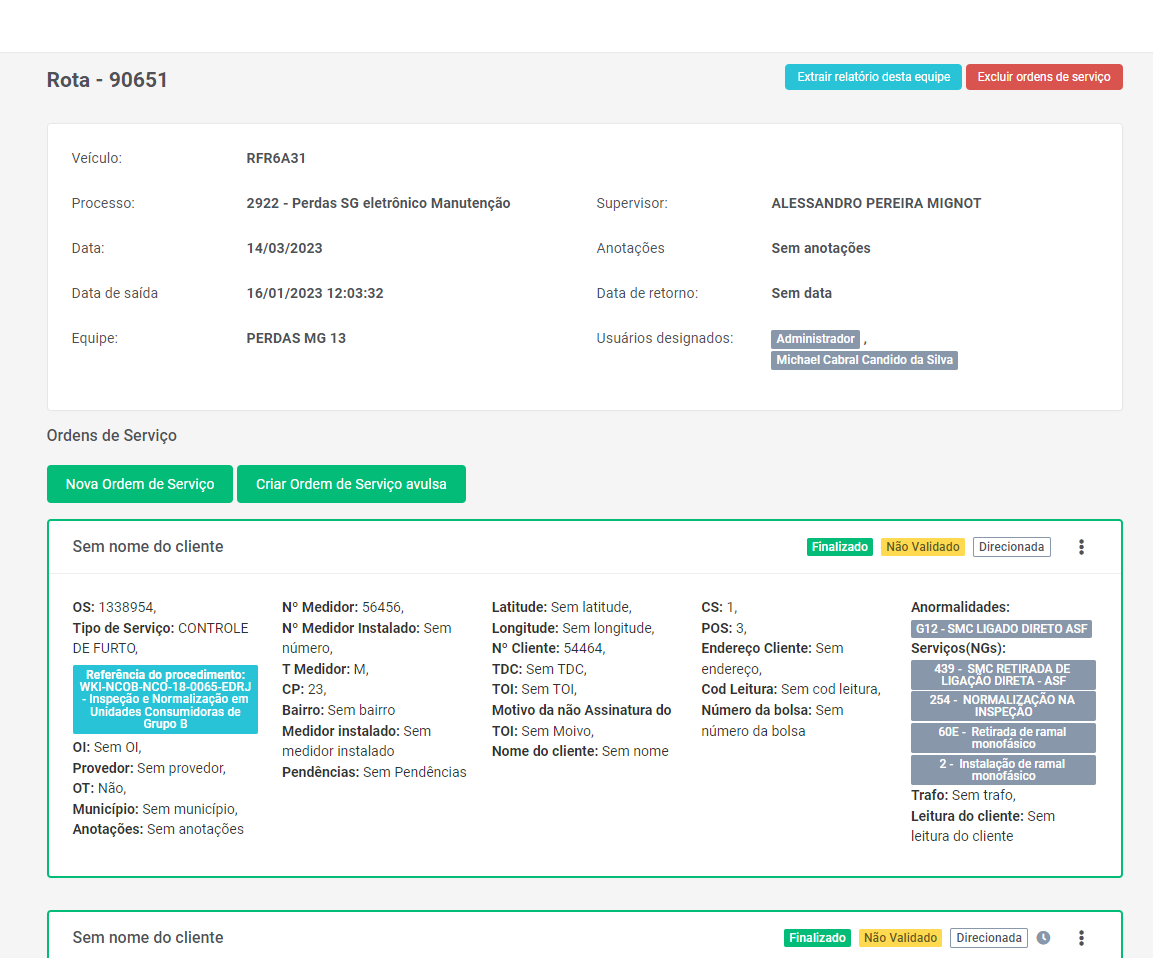Click 254 - NORMALIZAÇÃO NA INSPEÇÃO tag
This screenshot has height=958, width=1153.
(x=1003, y=706)
